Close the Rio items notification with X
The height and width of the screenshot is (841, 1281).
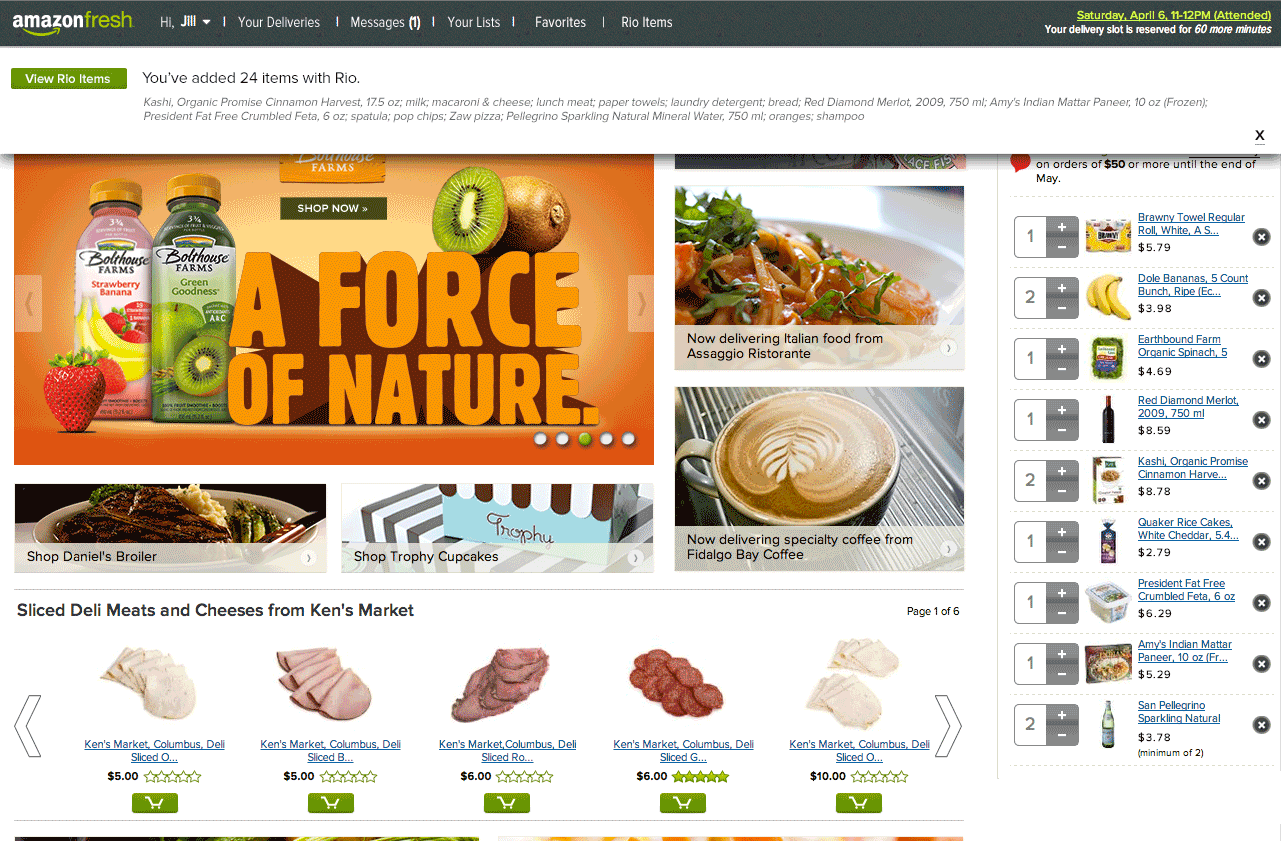coord(1260,136)
